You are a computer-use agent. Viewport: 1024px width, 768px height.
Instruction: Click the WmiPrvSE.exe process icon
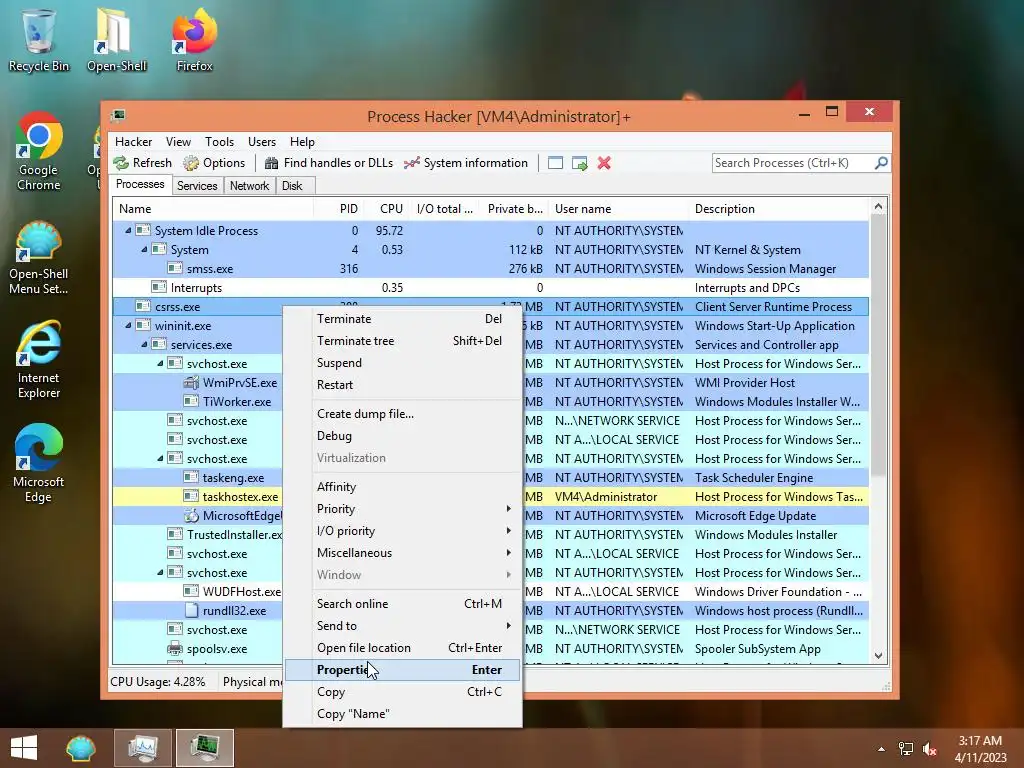click(x=191, y=383)
